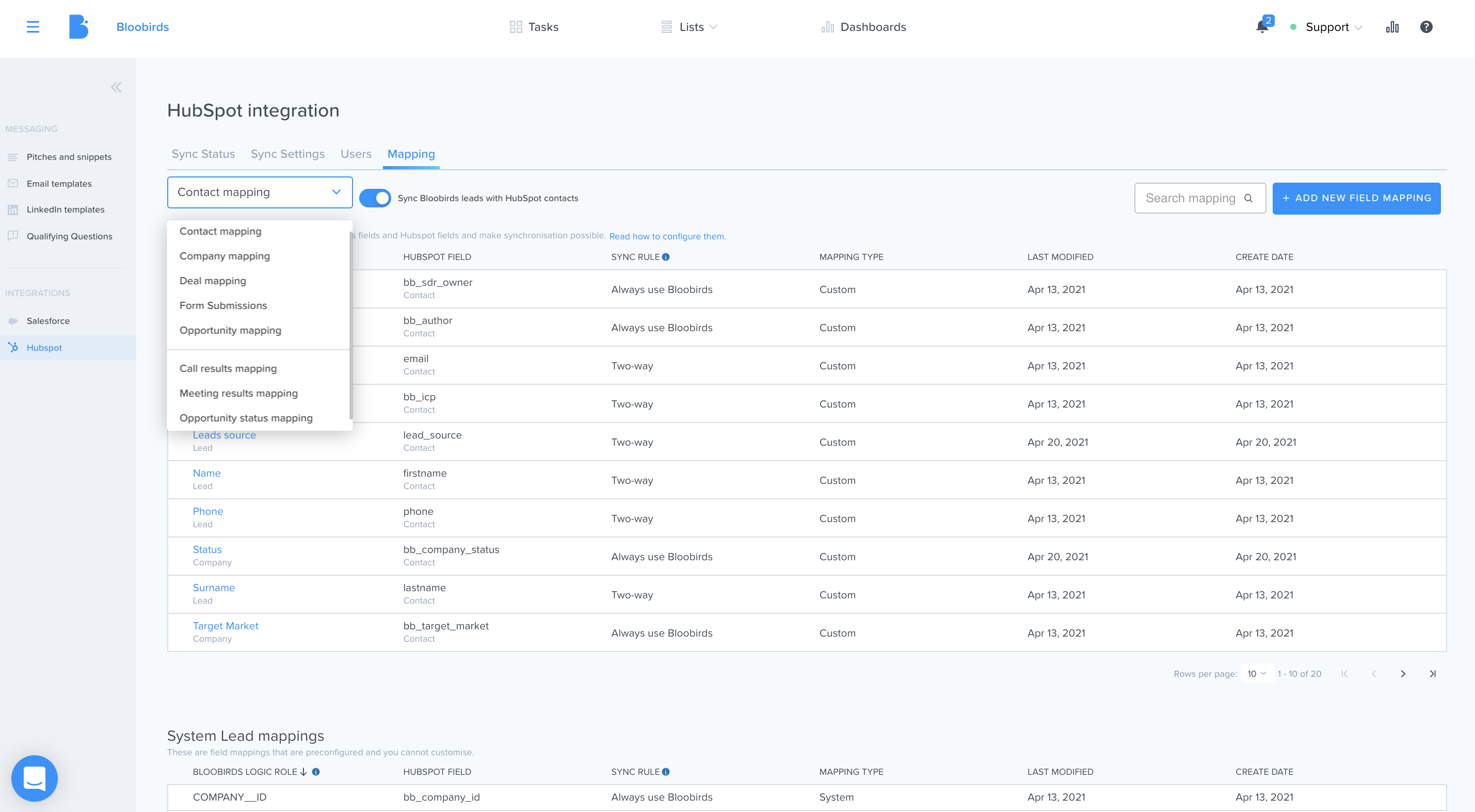Click the LinkedIn templates icon
Screen dimensions: 1475x812
13,209
